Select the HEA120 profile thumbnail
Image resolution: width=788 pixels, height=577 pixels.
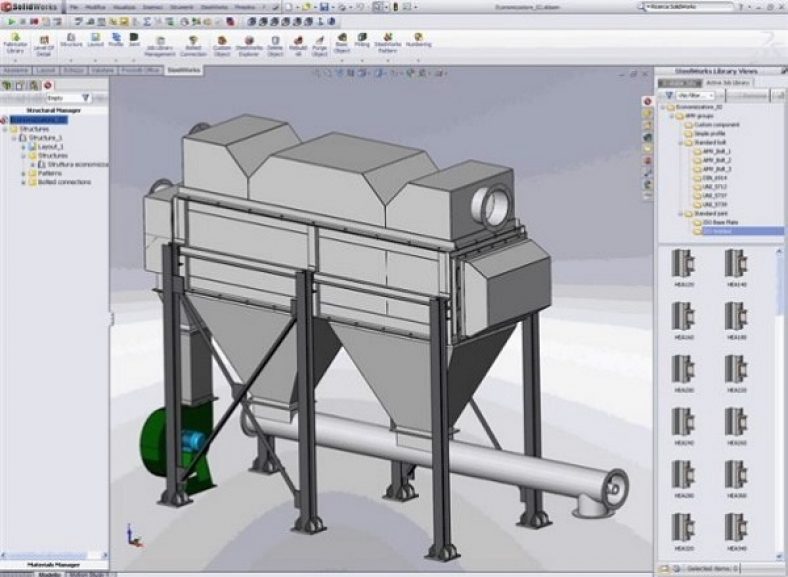pos(684,264)
